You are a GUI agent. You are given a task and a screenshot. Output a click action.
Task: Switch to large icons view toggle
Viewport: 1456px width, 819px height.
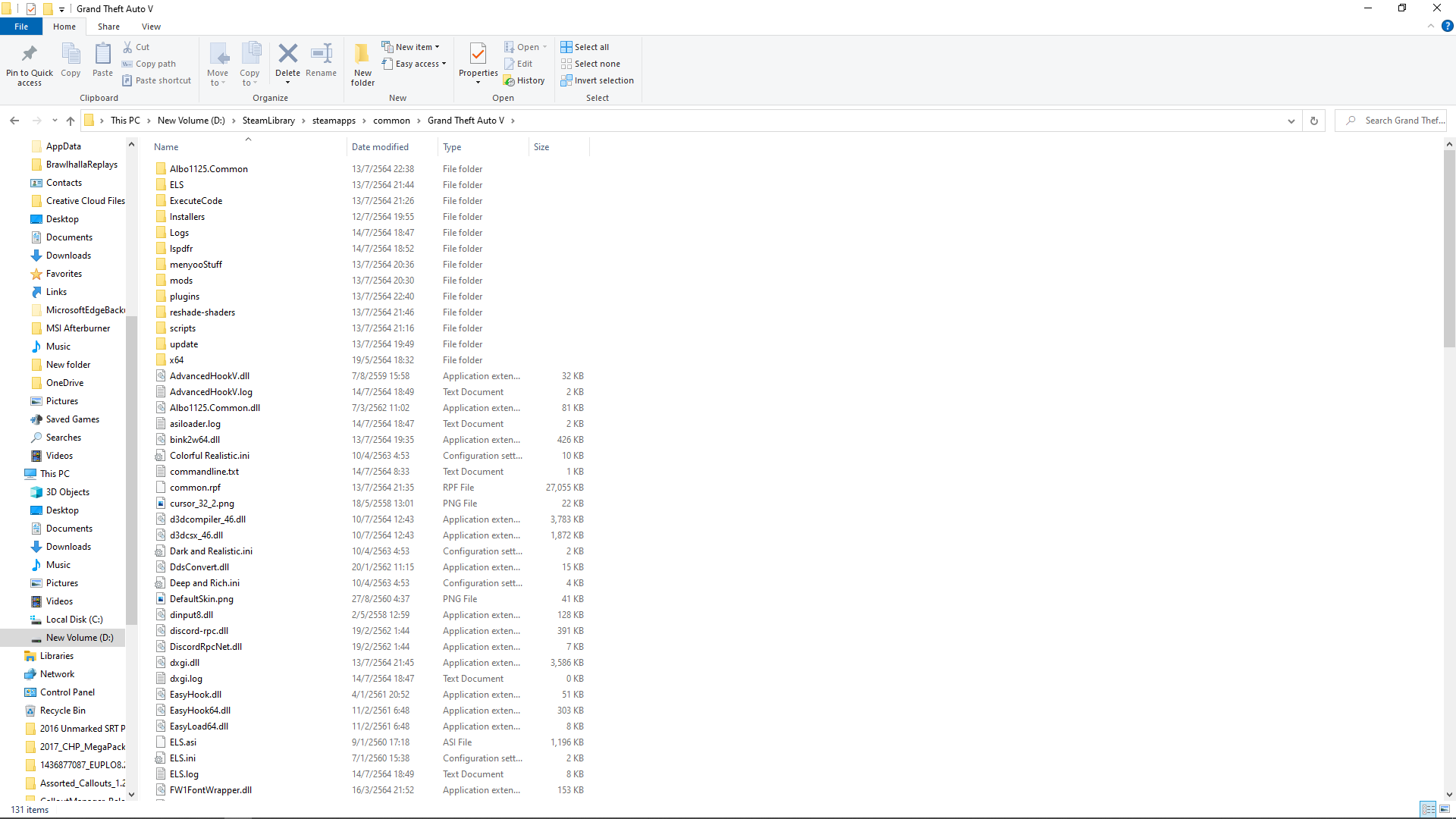[x=1445, y=810]
